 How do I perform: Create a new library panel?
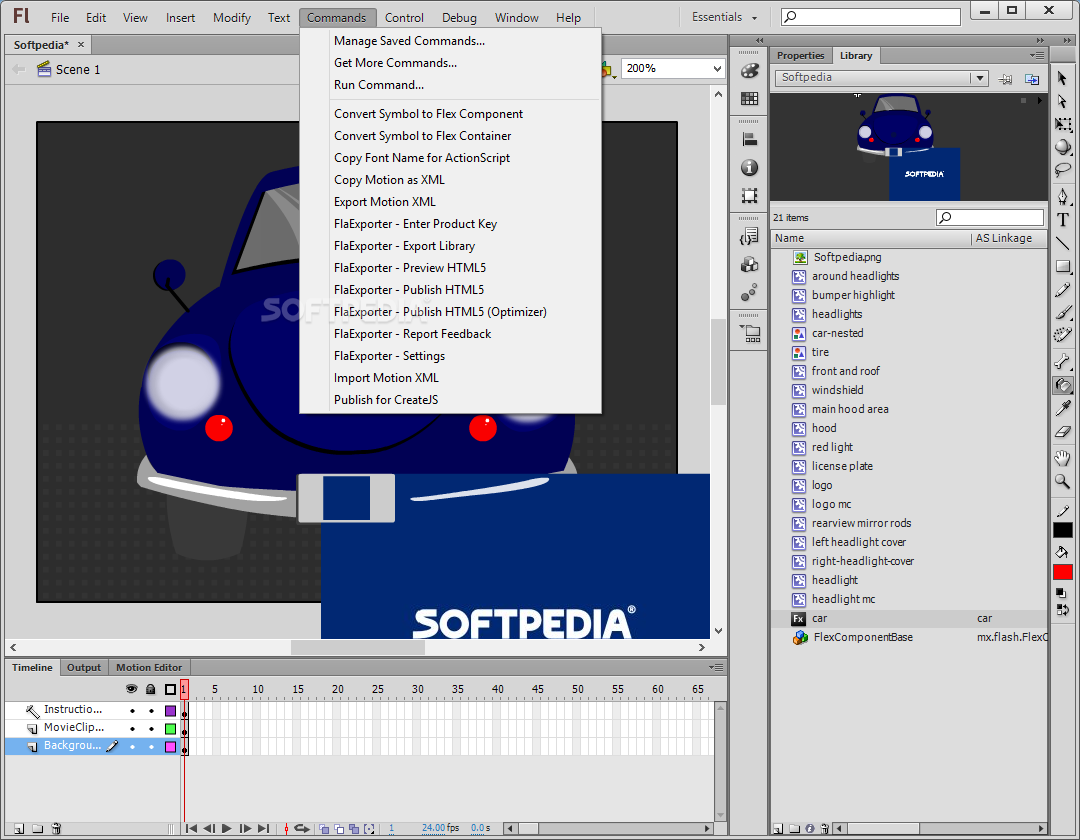click(1032, 79)
